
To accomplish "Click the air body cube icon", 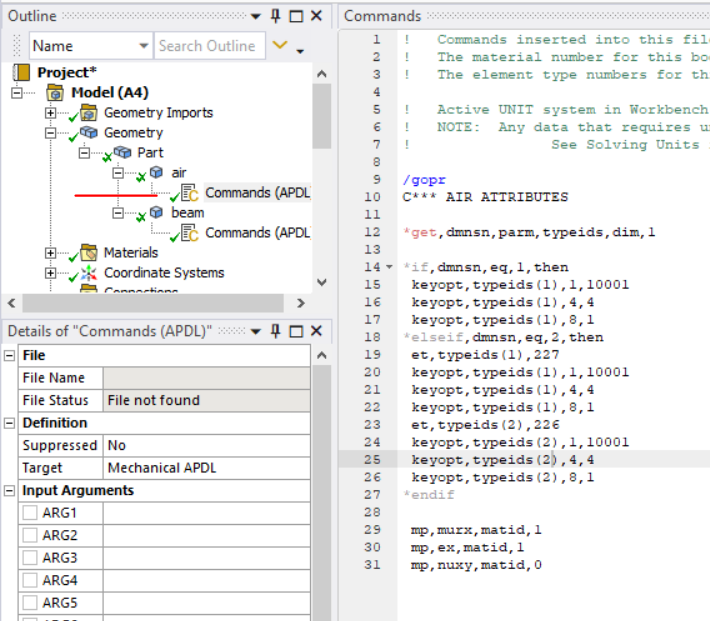I will pos(156,173).
